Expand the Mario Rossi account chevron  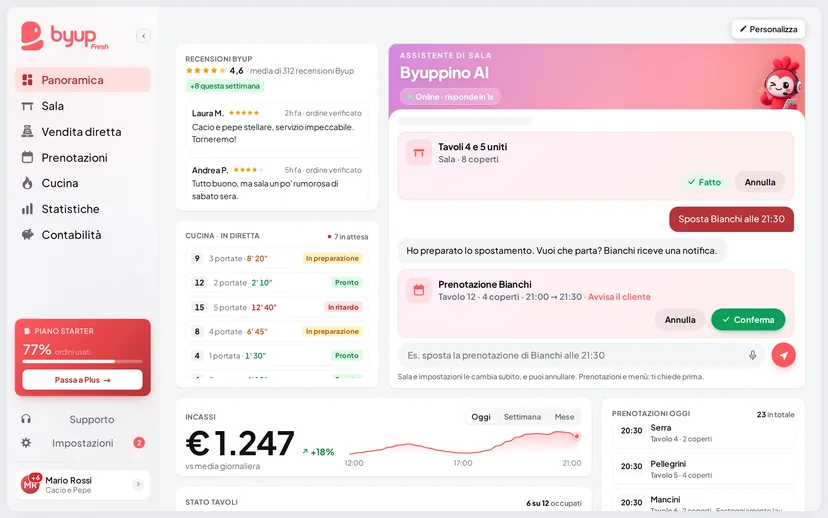tap(138, 484)
